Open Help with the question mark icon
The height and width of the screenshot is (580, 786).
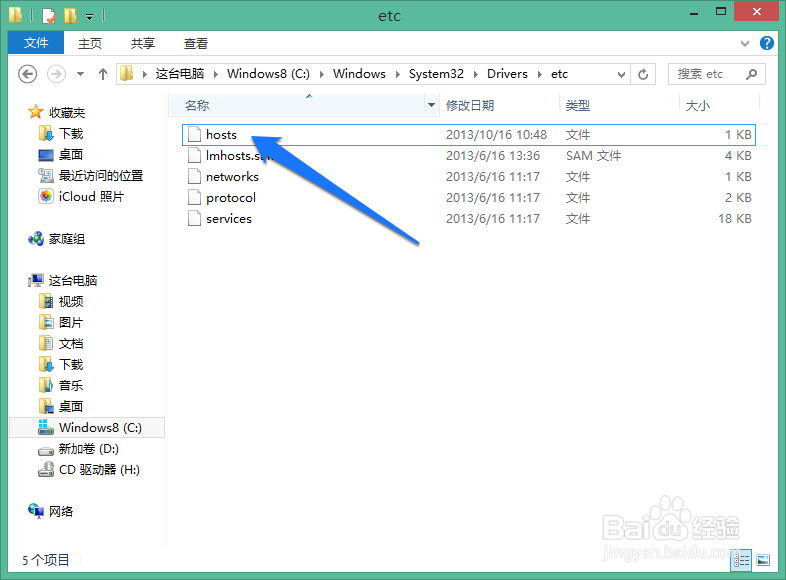click(x=766, y=43)
